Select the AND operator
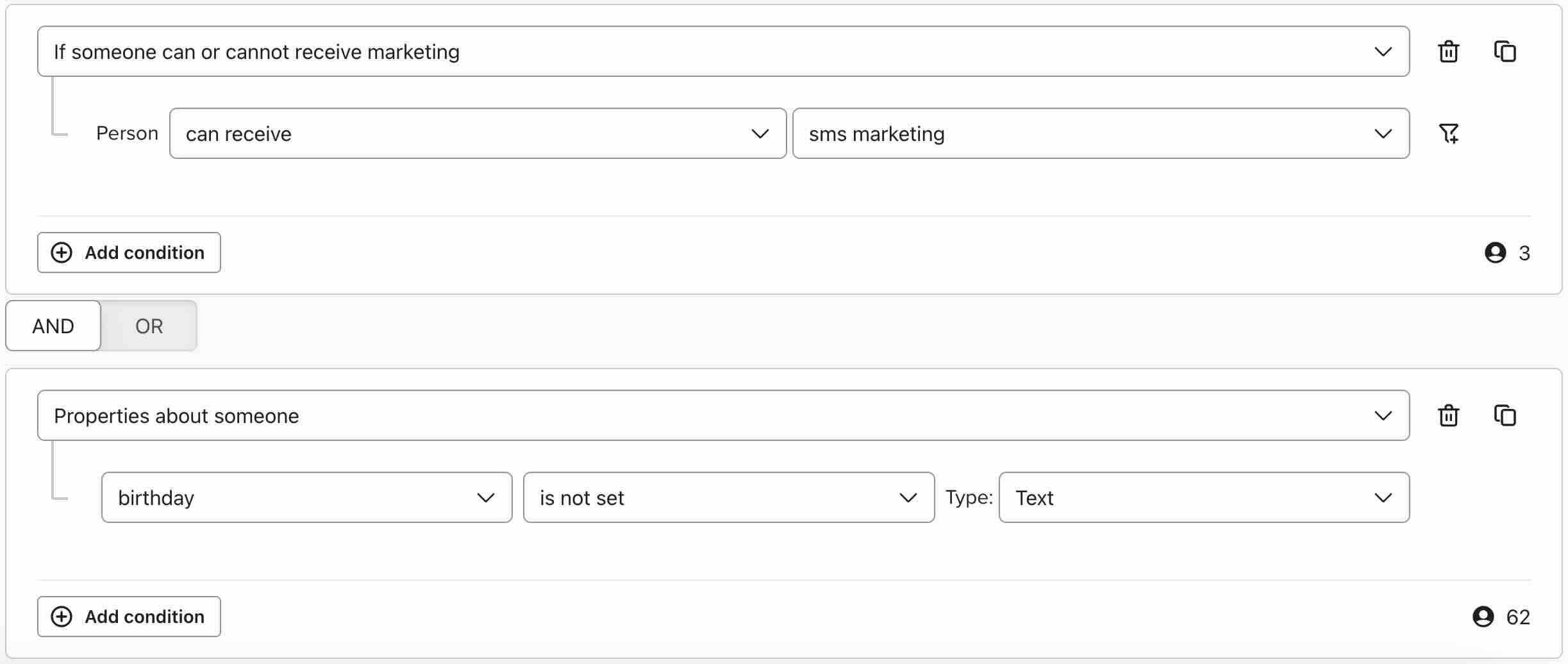1568x664 pixels. 53,326
